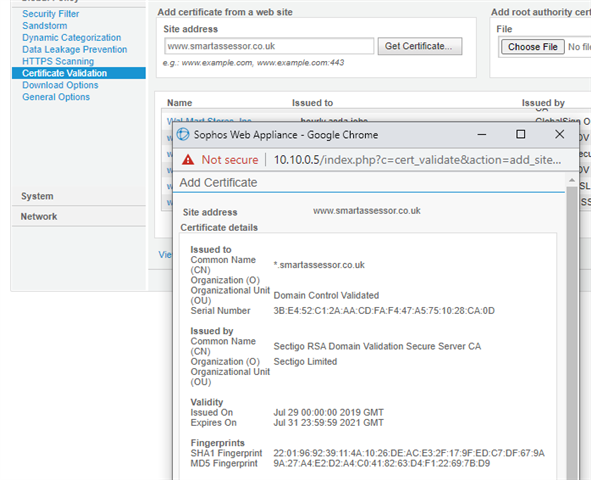Open the Sandstorm settings
Screen dimensions: 591x480
[44, 26]
